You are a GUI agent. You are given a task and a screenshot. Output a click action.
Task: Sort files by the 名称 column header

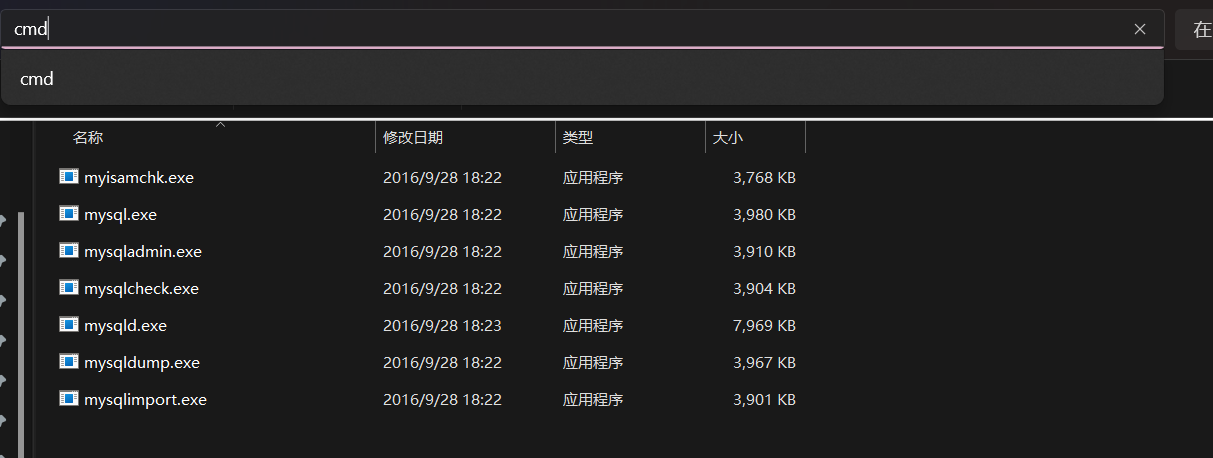tap(88, 138)
